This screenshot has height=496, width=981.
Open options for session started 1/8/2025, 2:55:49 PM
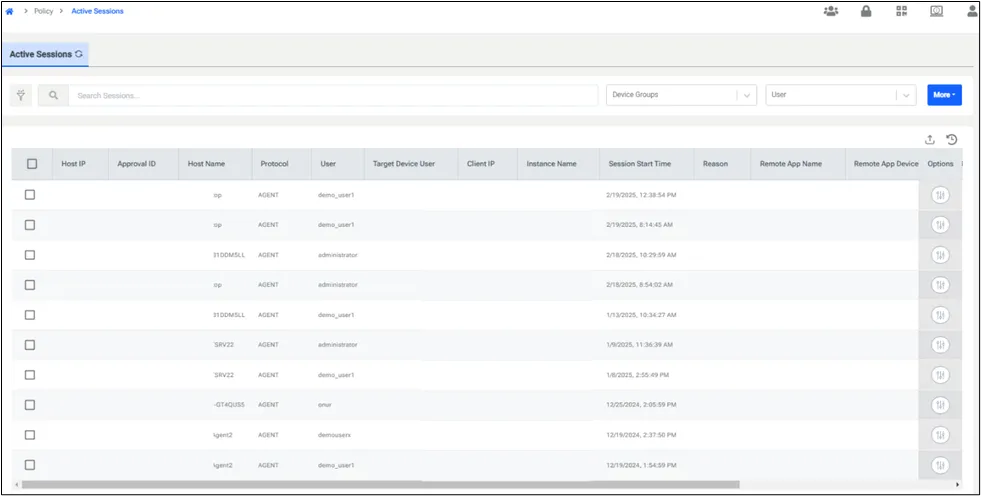940,375
